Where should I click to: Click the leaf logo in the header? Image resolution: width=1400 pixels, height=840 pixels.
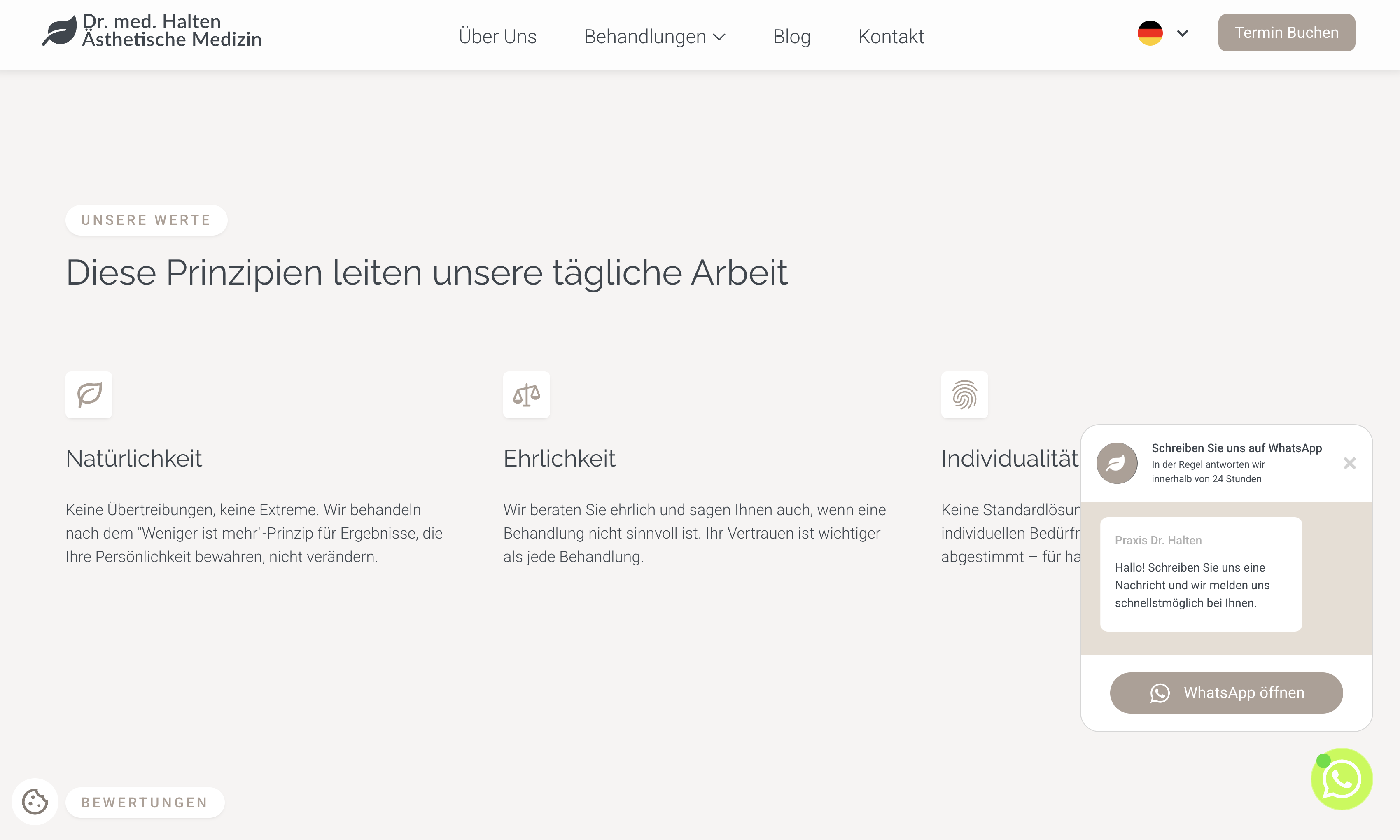(59, 31)
